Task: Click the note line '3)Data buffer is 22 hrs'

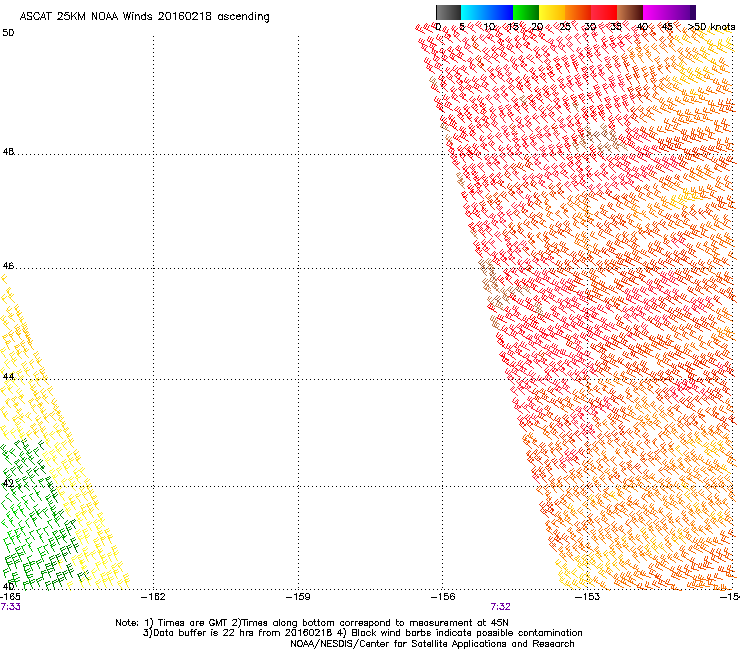Action: pos(362,633)
